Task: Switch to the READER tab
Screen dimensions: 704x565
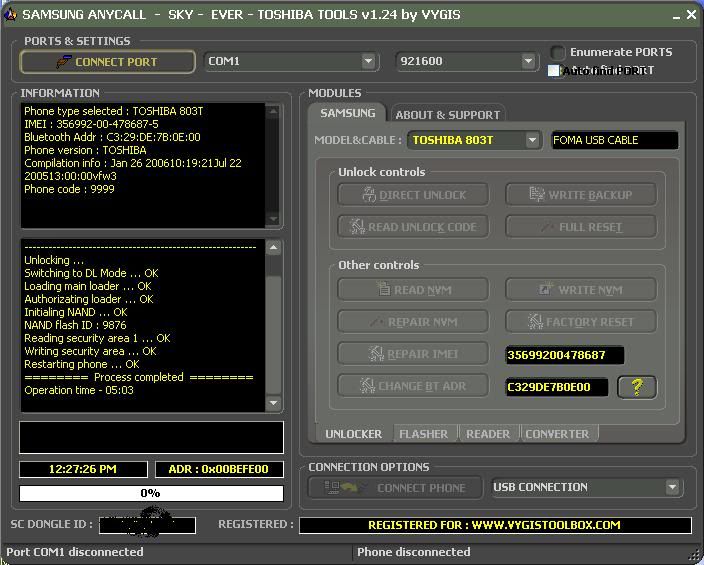Action: pyautogui.click(x=488, y=434)
